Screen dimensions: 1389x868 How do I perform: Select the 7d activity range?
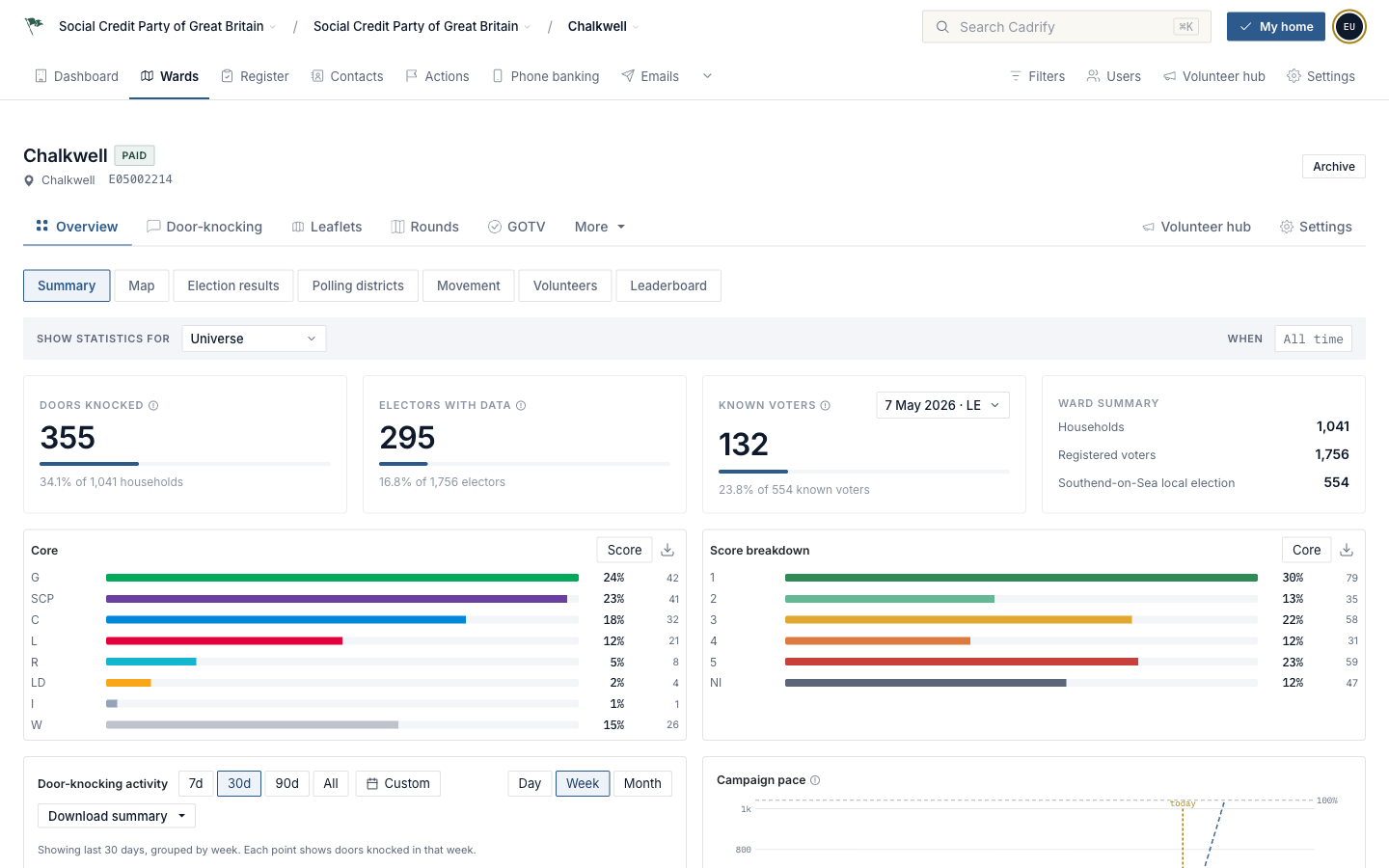(196, 783)
